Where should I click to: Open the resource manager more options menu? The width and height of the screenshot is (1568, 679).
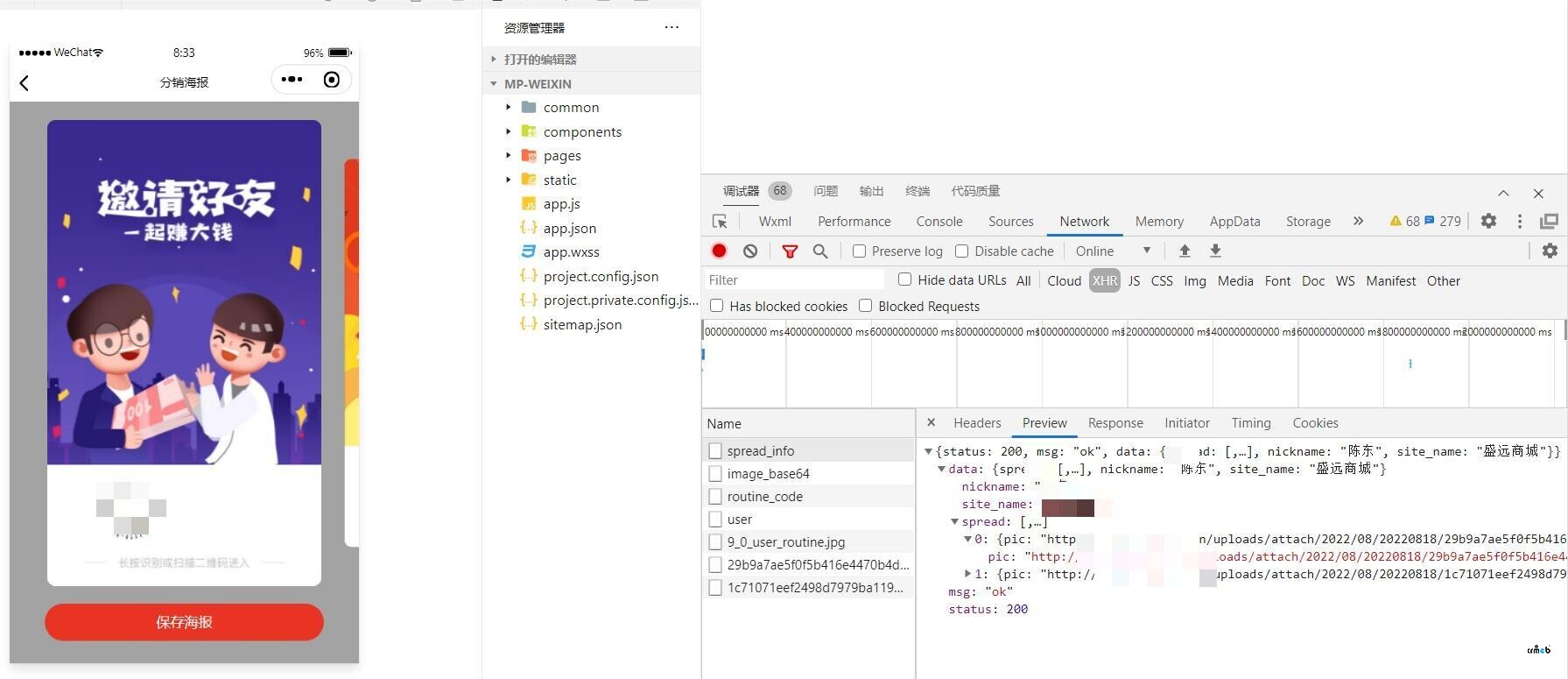(x=671, y=27)
